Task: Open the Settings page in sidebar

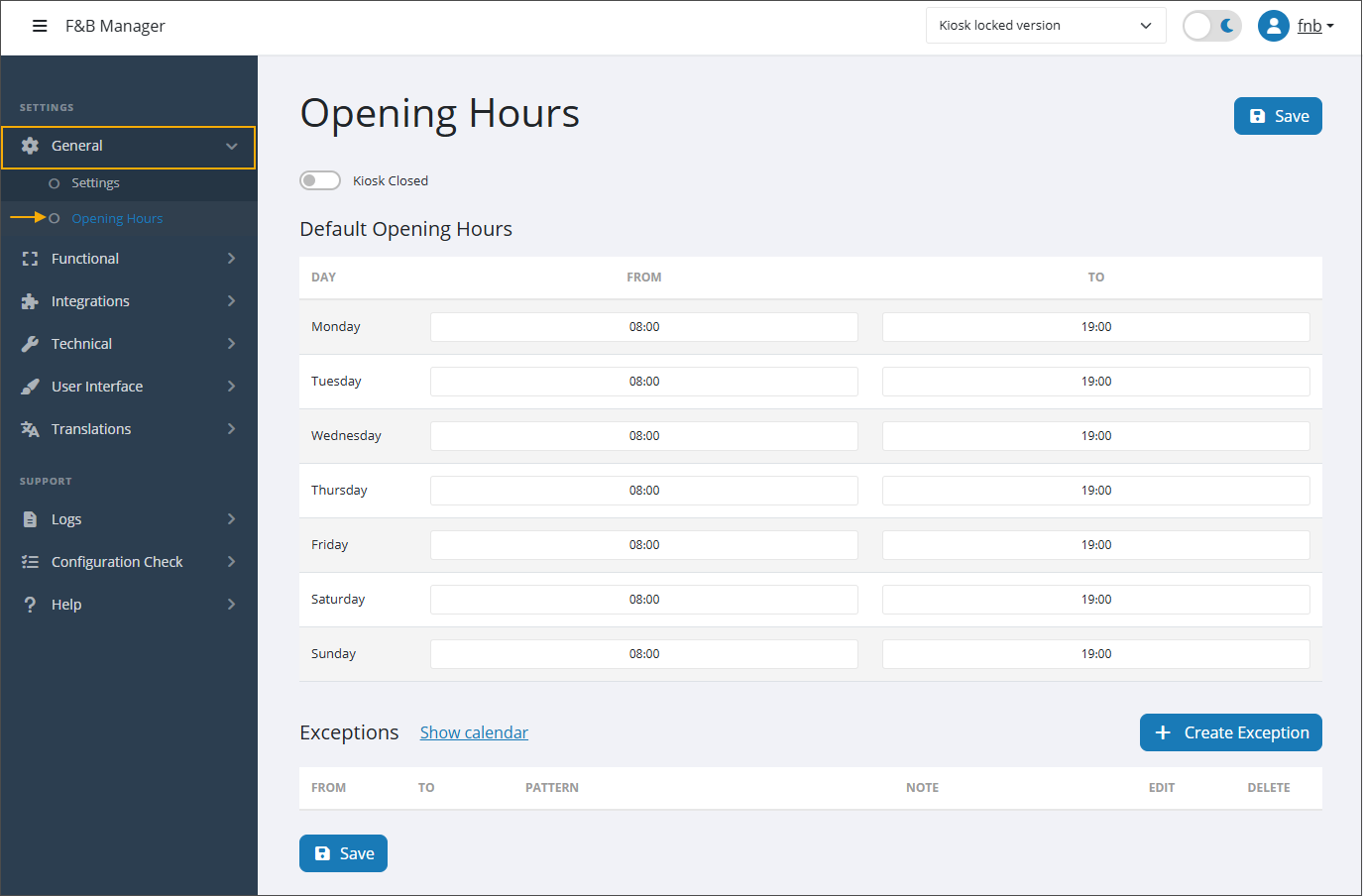Action: (x=94, y=182)
